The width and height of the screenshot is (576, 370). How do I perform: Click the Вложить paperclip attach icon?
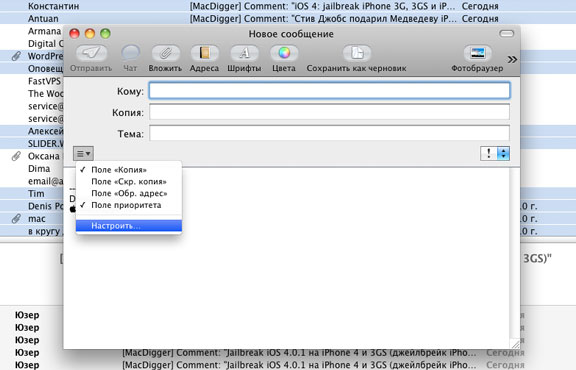(165, 54)
